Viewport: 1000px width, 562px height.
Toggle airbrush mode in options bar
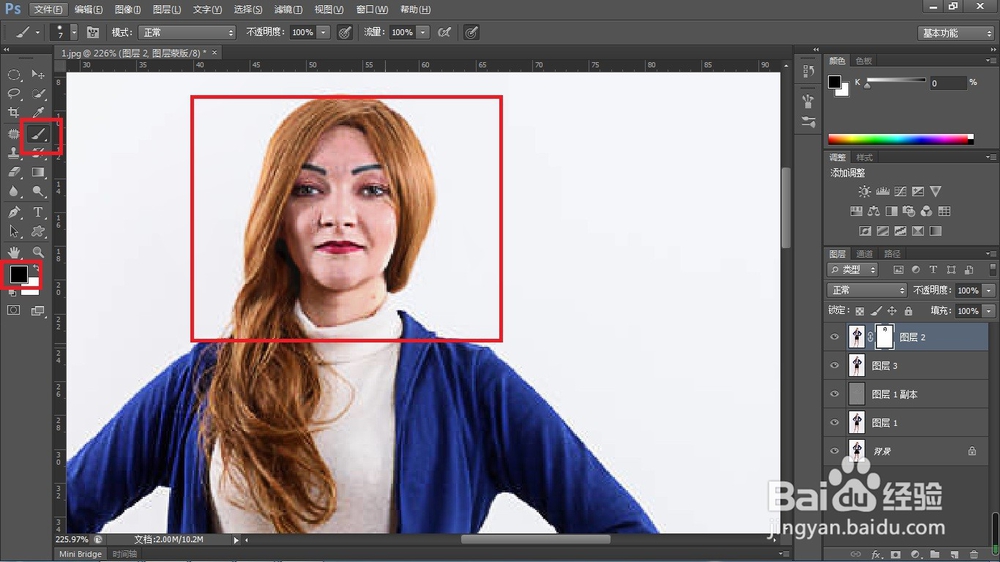(x=445, y=33)
